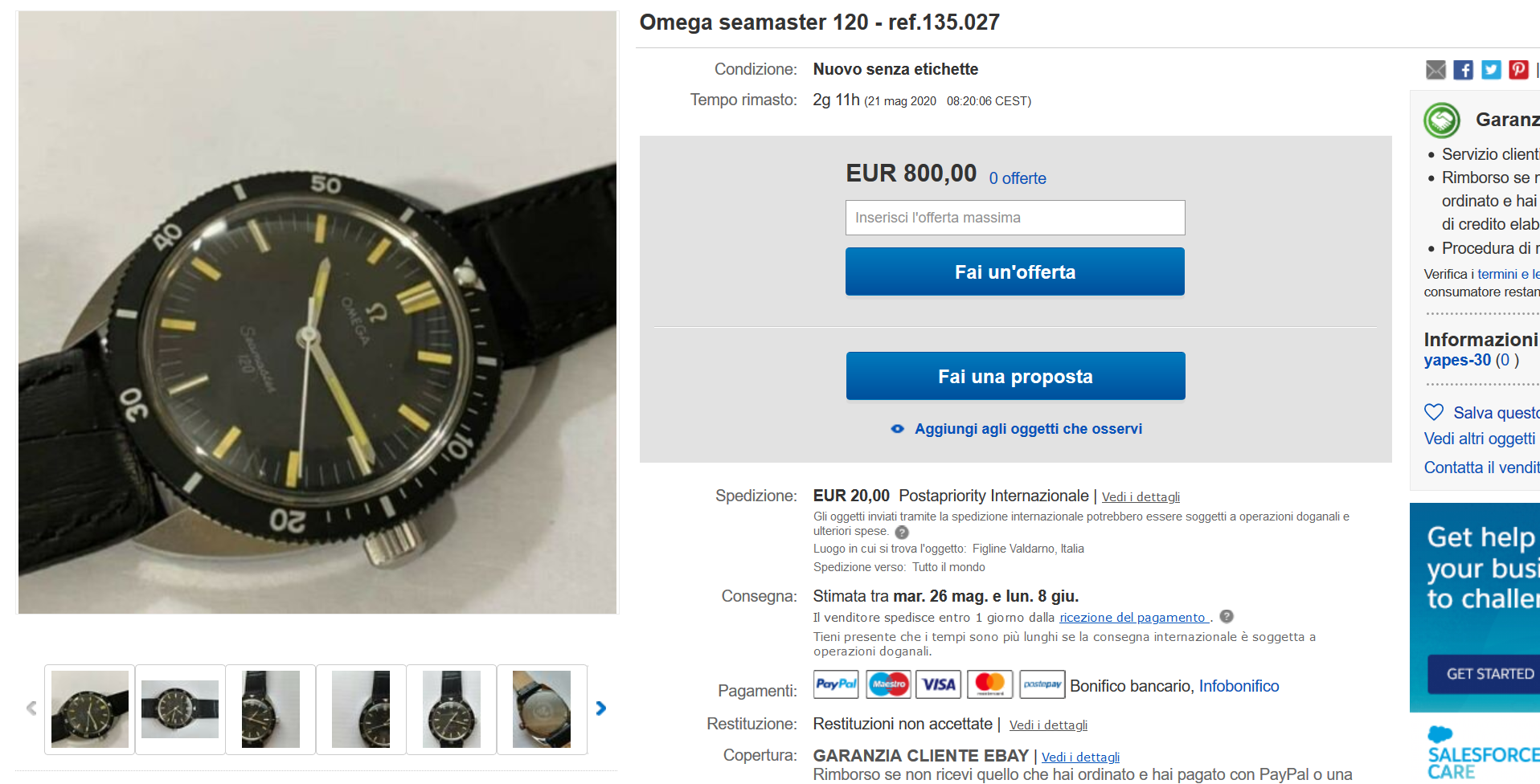Share listing on Twitter
The height and width of the screenshot is (784, 1540).
tap(1491, 70)
